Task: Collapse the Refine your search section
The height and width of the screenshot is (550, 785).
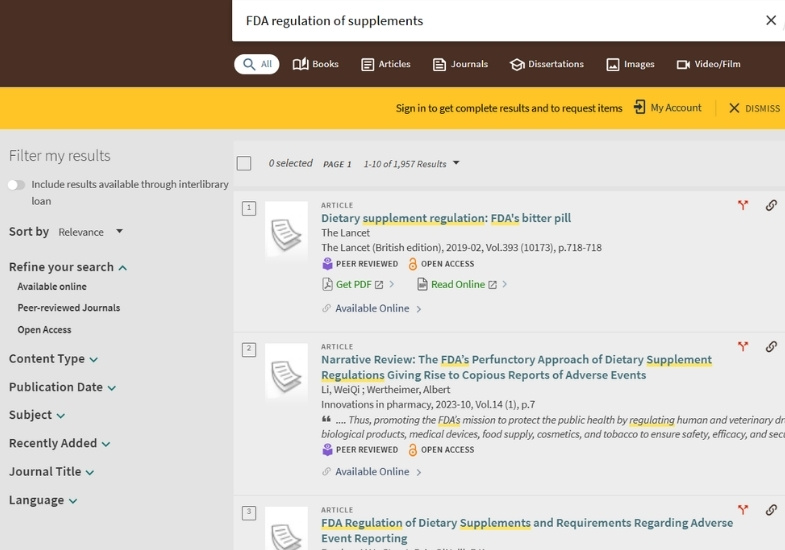Action: [68, 267]
